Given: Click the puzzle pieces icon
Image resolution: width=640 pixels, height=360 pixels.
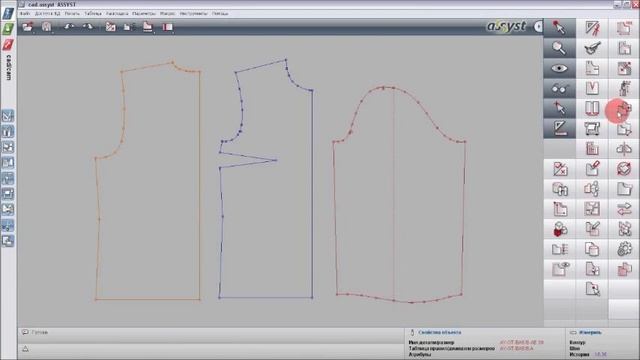Looking at the screenshot, I should (624, 229).
